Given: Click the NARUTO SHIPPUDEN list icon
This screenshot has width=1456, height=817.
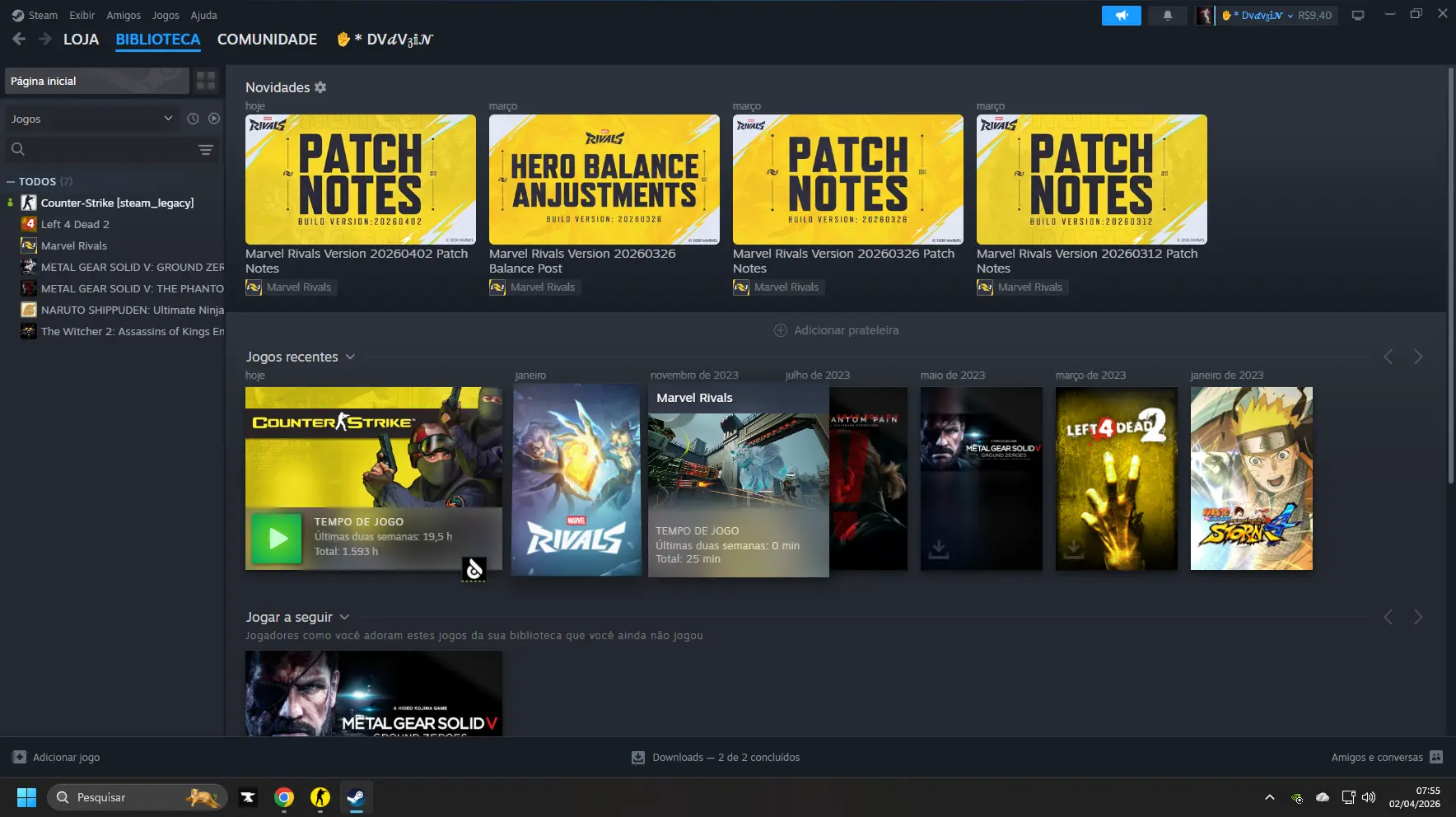Looking at the screenshot, I should [29, 310].
